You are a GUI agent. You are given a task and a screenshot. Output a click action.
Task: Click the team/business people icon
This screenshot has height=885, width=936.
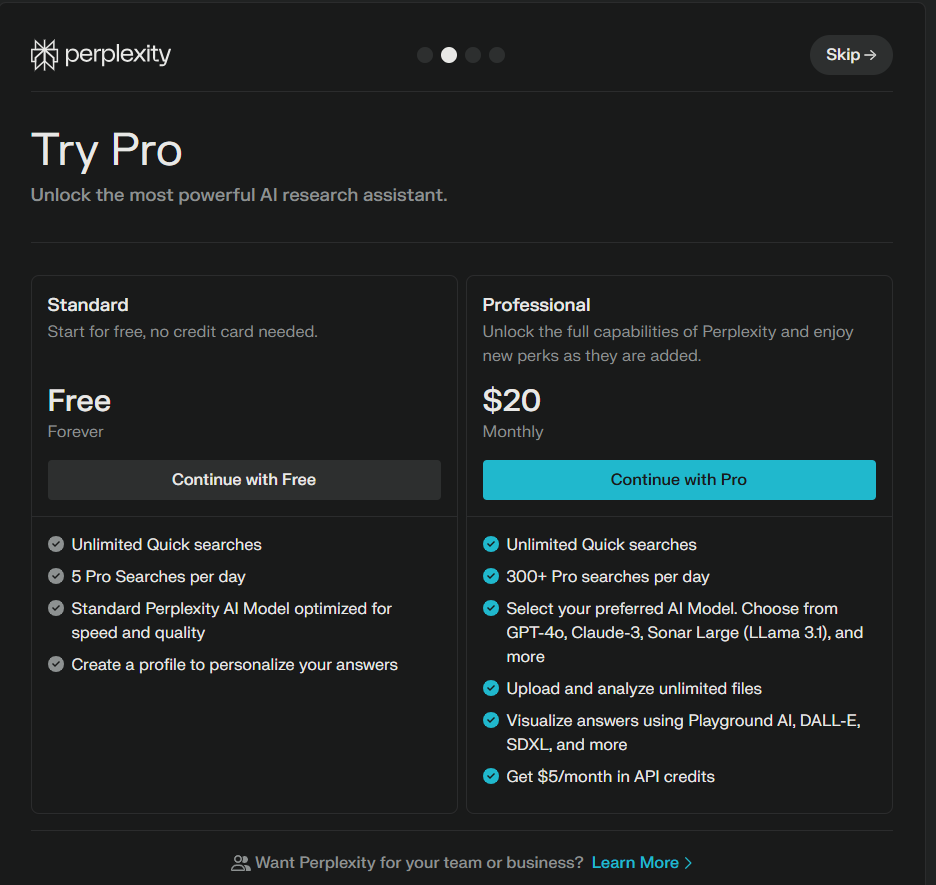tap(240, 862)
